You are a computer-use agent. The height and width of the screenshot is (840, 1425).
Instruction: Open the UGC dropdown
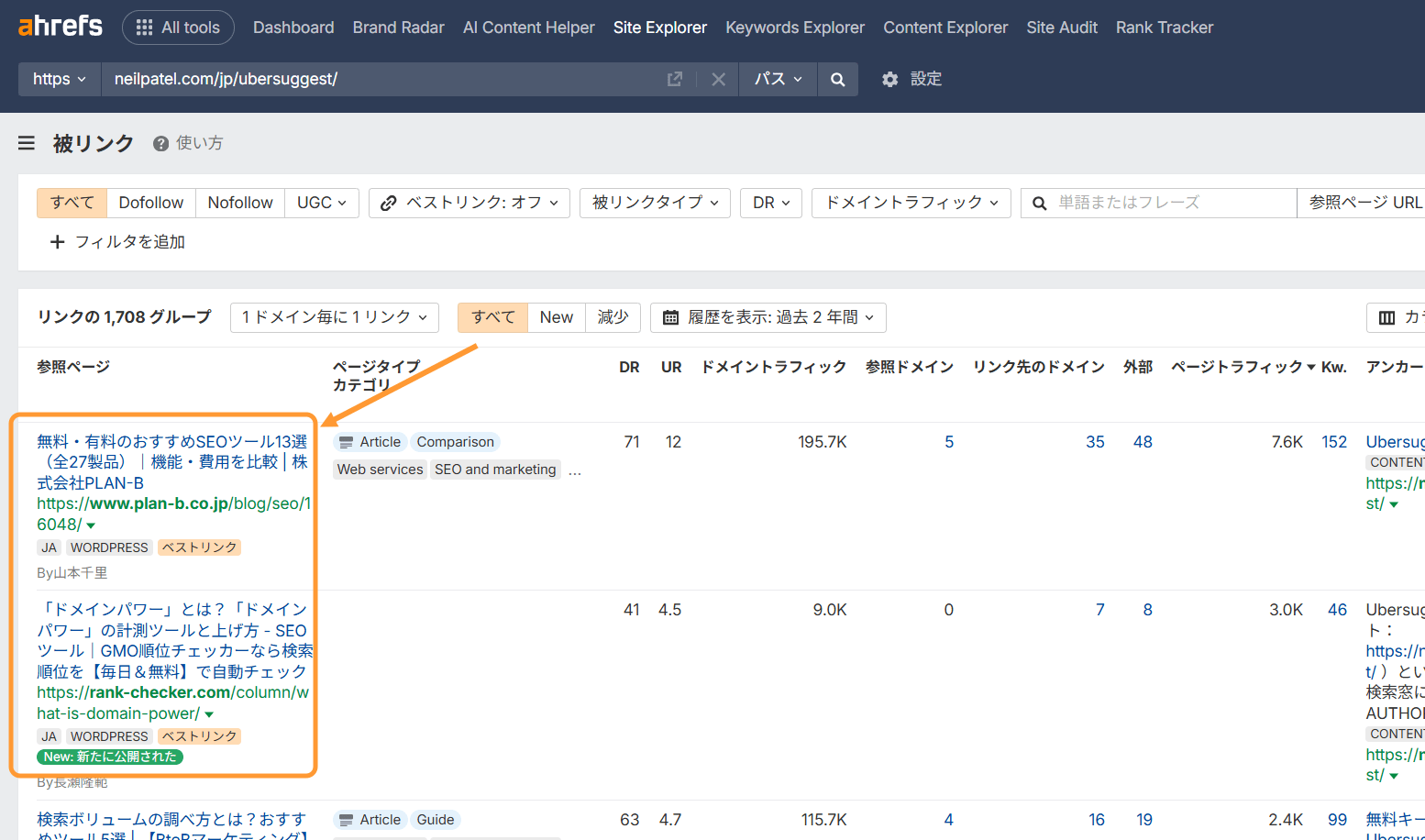[x=322, y=203]
